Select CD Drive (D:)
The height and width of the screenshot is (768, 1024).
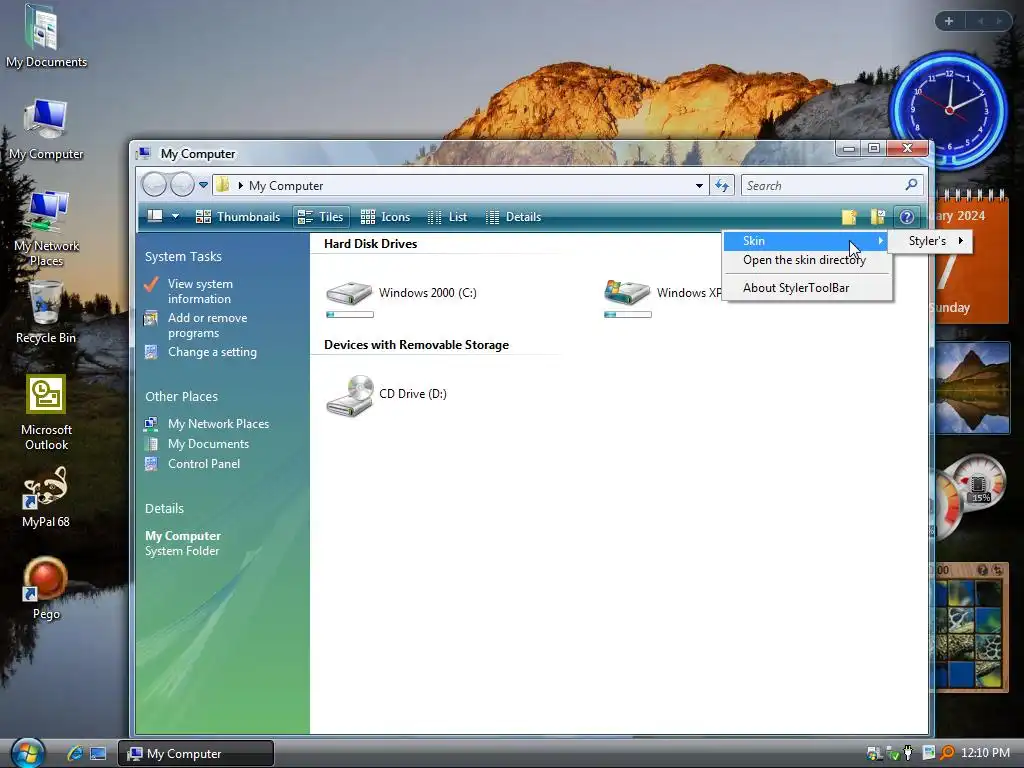pyautogui.click(x=386, y=395)
